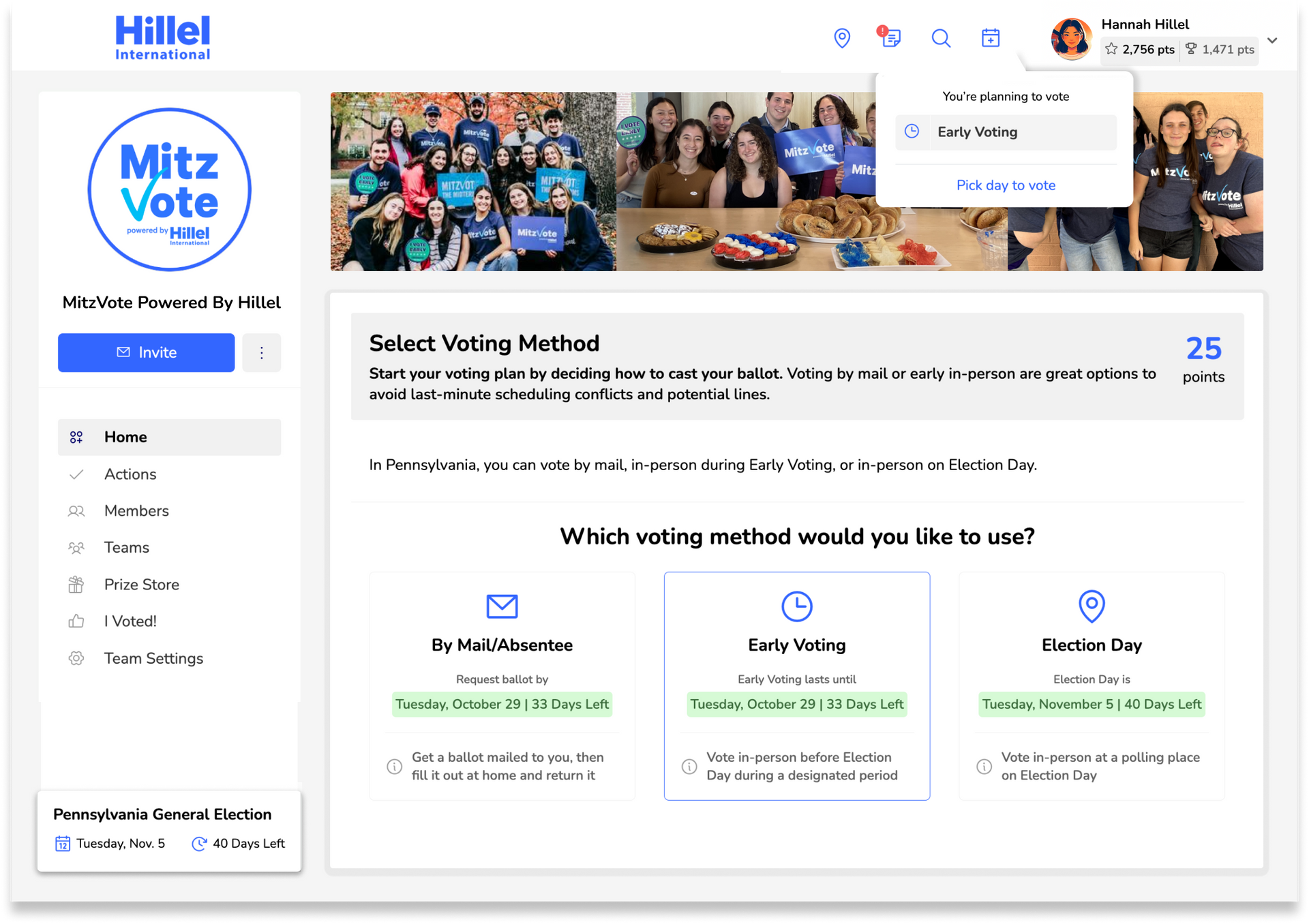Click the trophy icon beside 1,471 pts
The width and height of the screenshot is (1309, 924).
pyautogui.click(x=1191, y=48)
